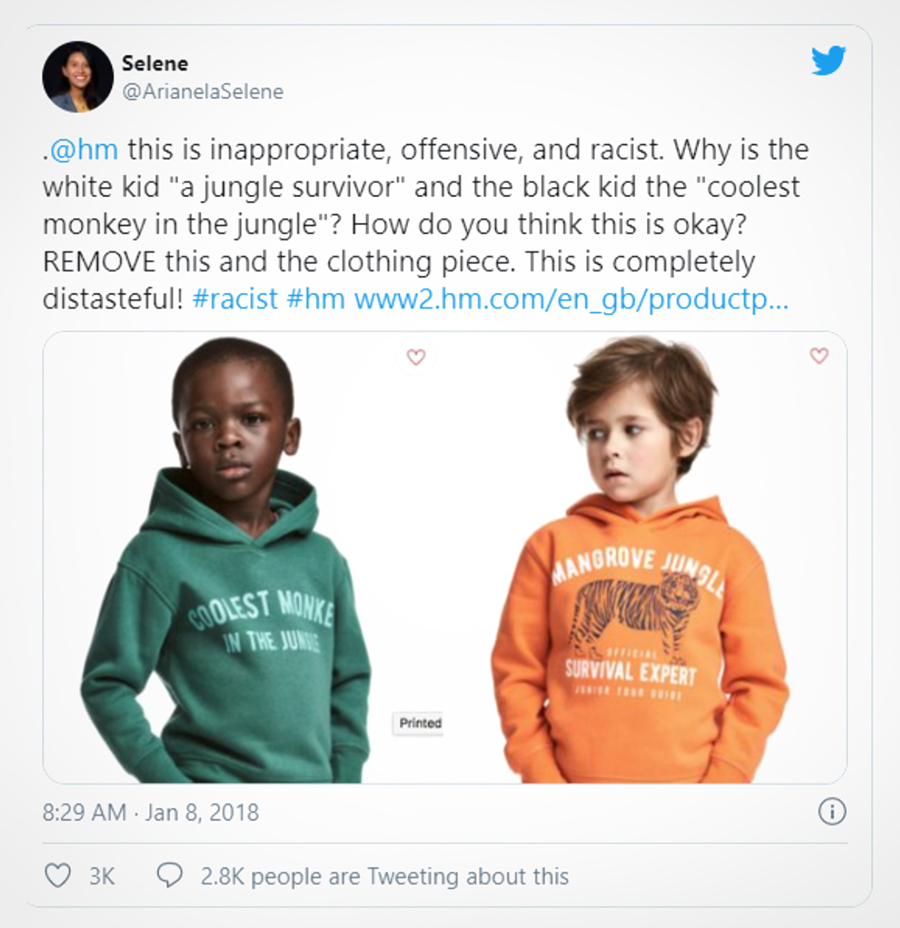Click the Printed tag on the image

[x=418, y=723]
